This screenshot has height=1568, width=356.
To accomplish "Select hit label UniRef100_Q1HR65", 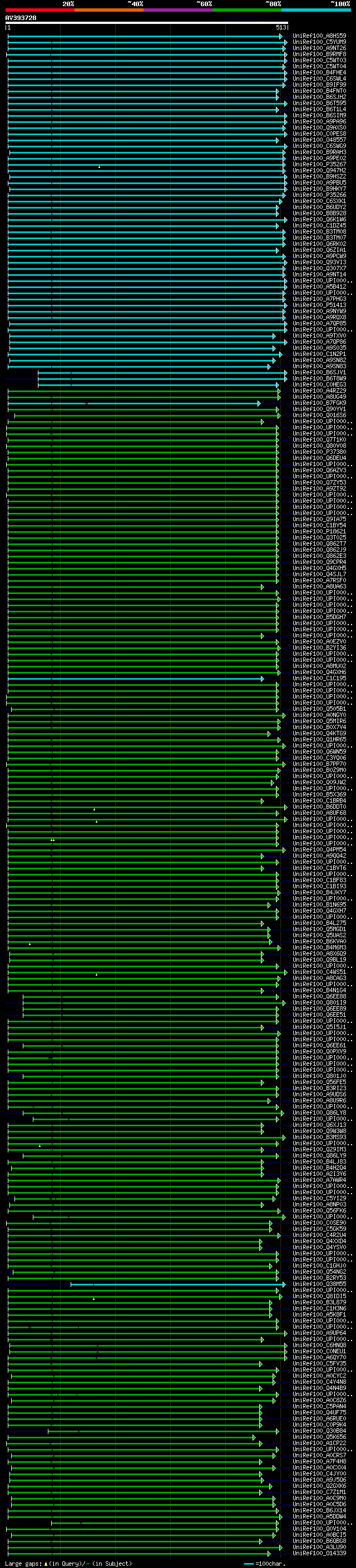I will click(x=319, y=740).
